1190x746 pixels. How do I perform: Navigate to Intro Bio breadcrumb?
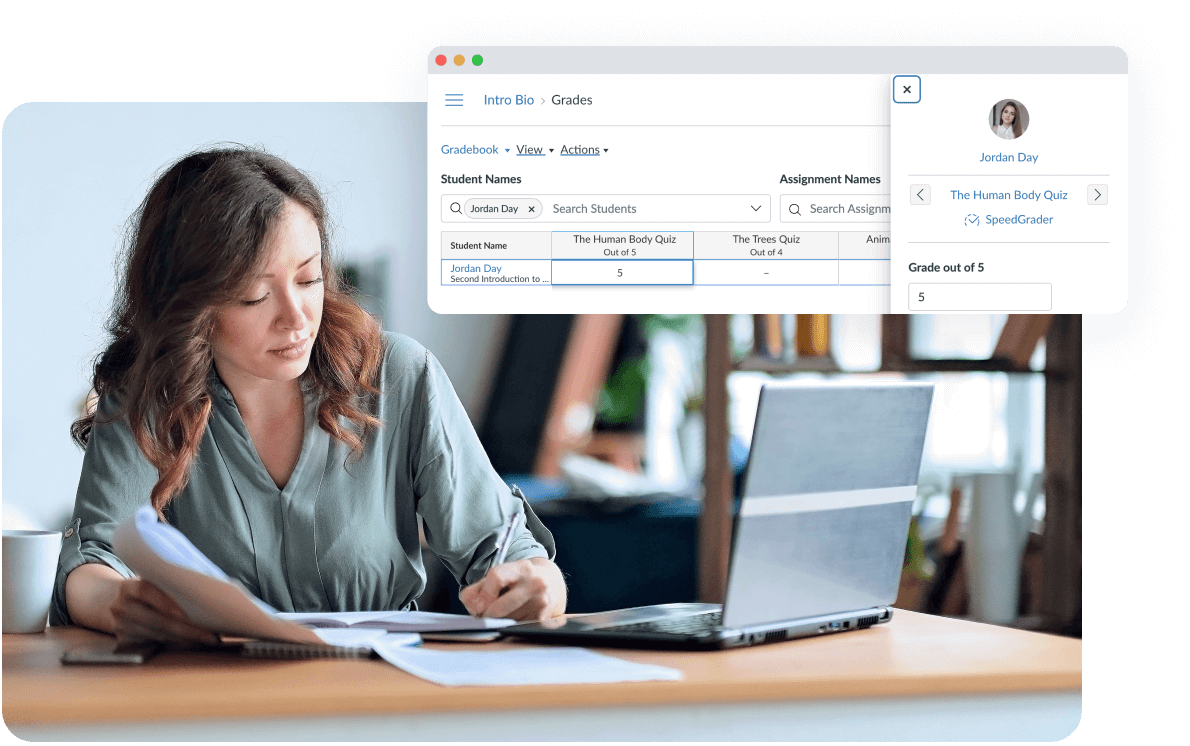(509, 100)
